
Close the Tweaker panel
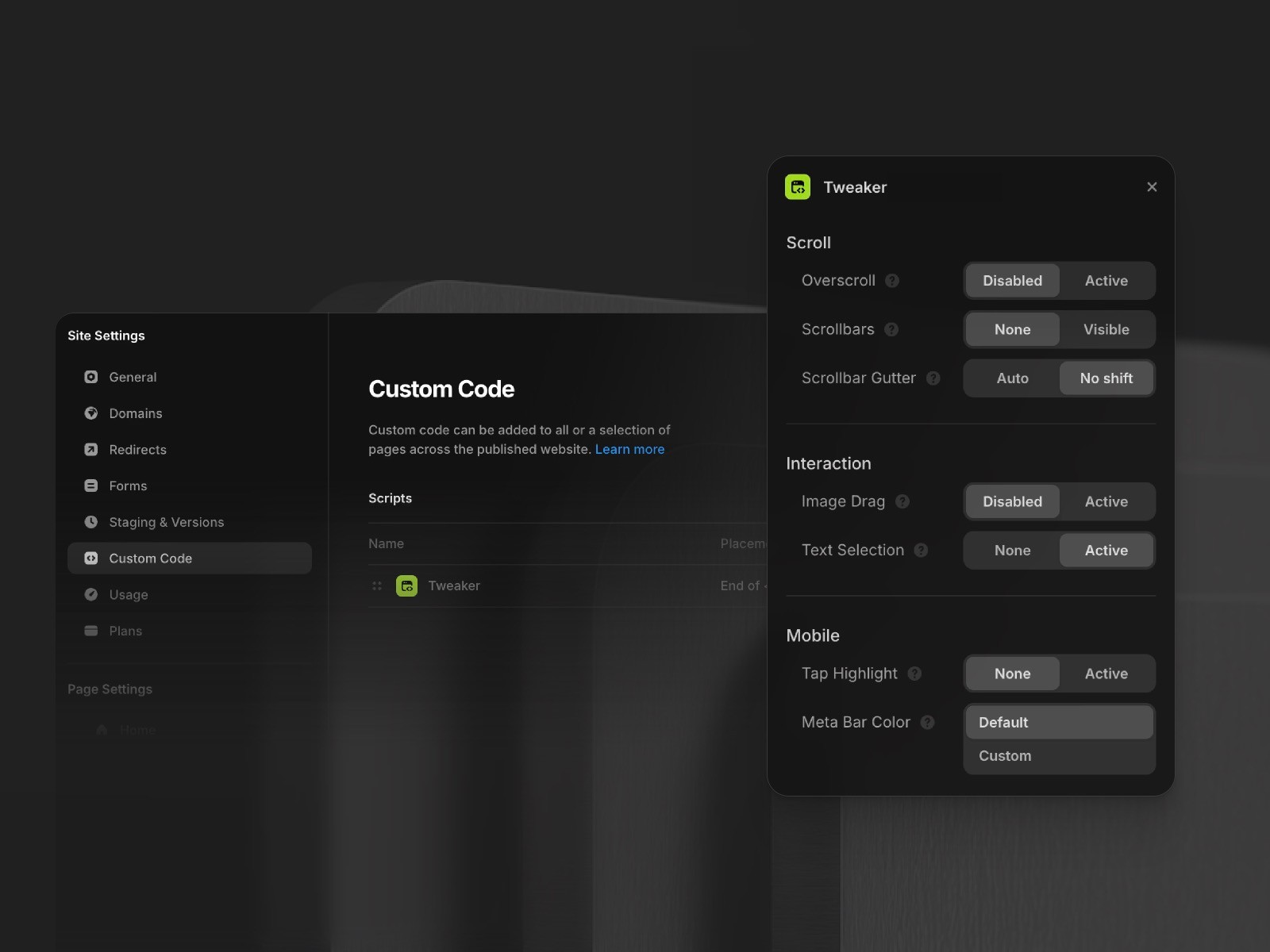(1152, 187)
